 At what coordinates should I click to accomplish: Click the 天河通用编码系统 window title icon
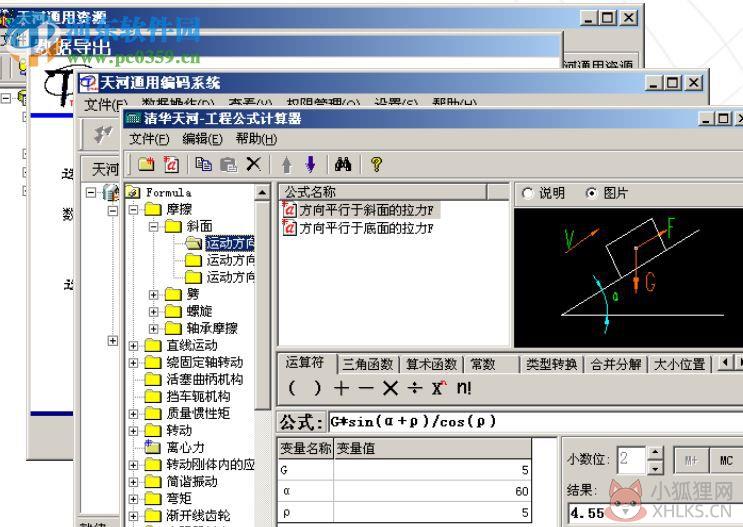88,83
